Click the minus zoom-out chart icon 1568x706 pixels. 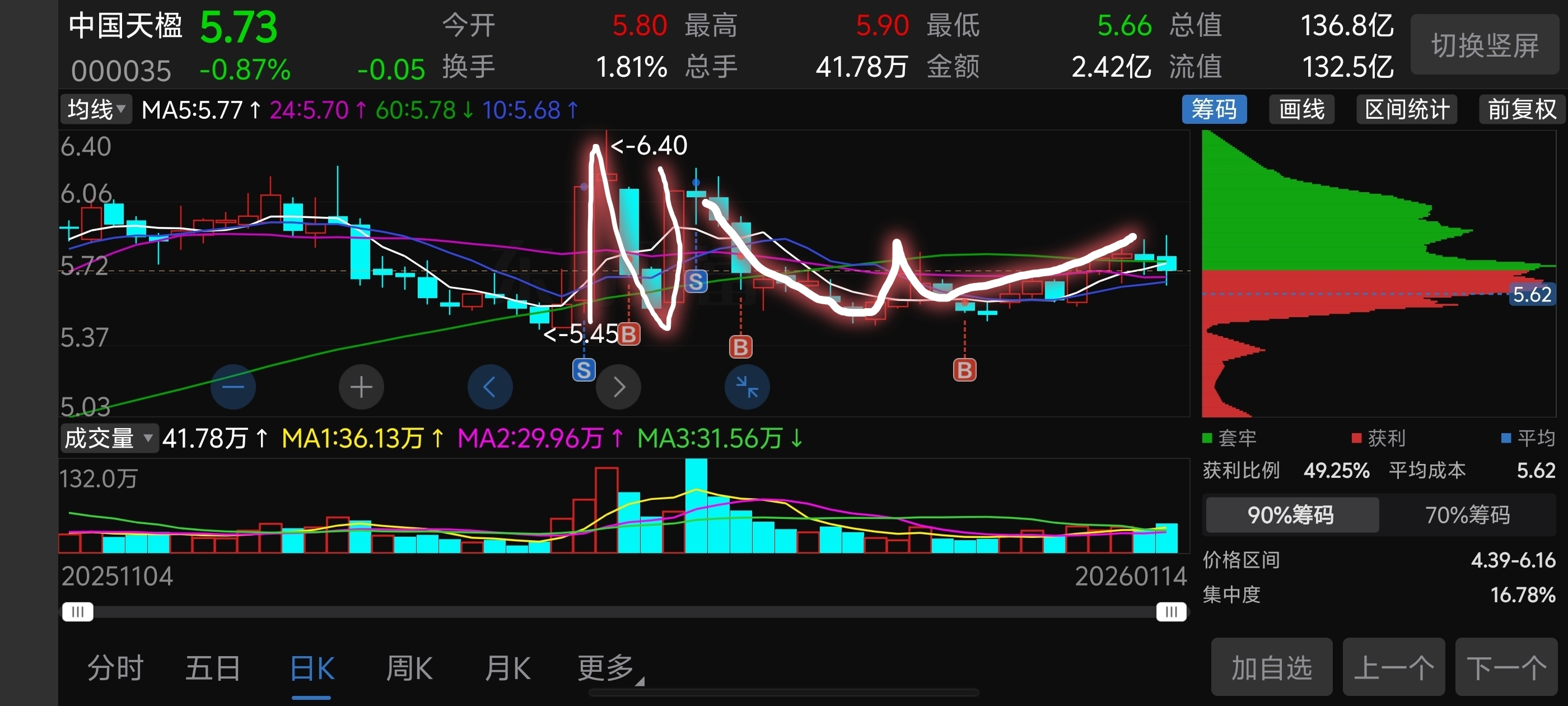[232, 387]
